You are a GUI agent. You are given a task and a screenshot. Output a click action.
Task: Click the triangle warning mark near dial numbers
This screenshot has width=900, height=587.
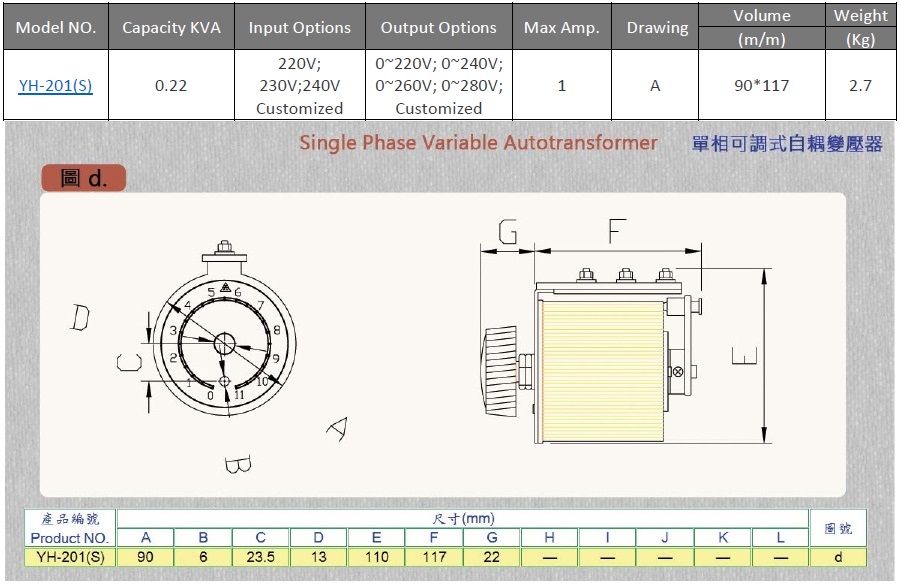pos(226,287)
